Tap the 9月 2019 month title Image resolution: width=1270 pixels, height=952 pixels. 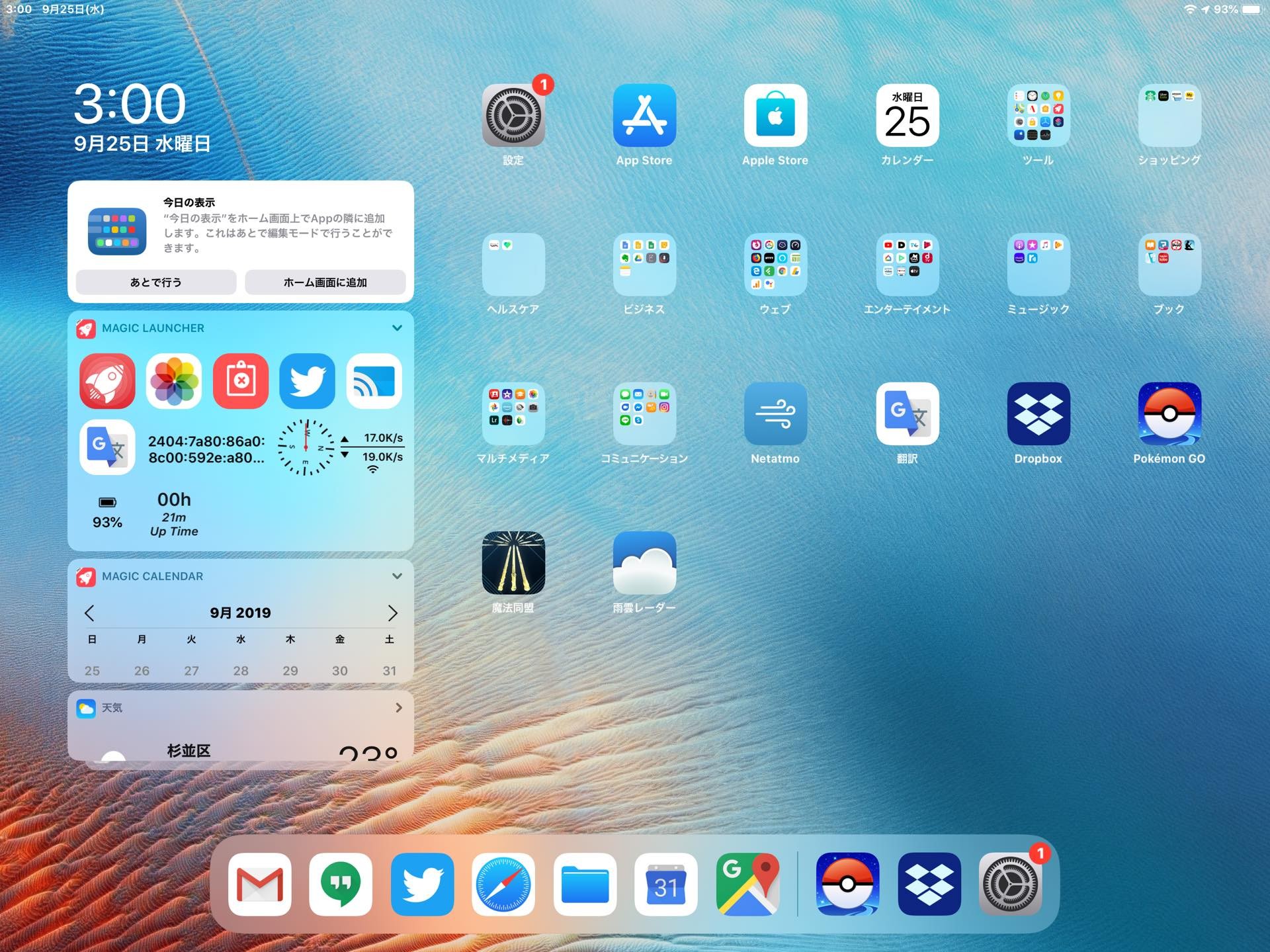(241, 613)
